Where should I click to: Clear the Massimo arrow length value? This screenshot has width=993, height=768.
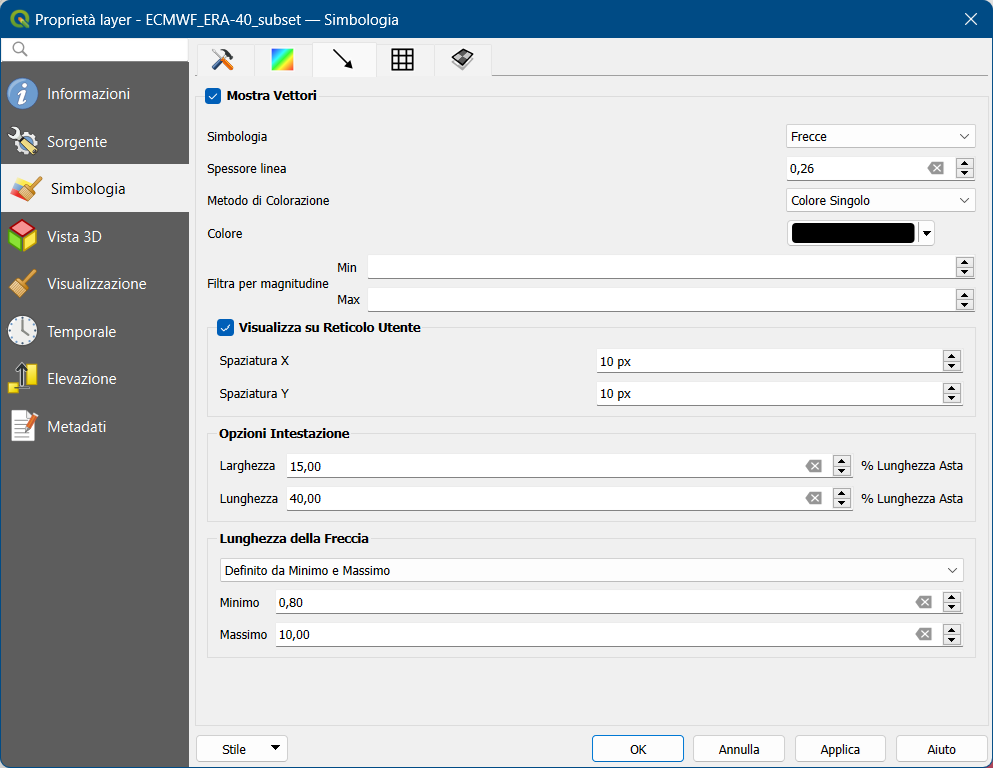924,634
